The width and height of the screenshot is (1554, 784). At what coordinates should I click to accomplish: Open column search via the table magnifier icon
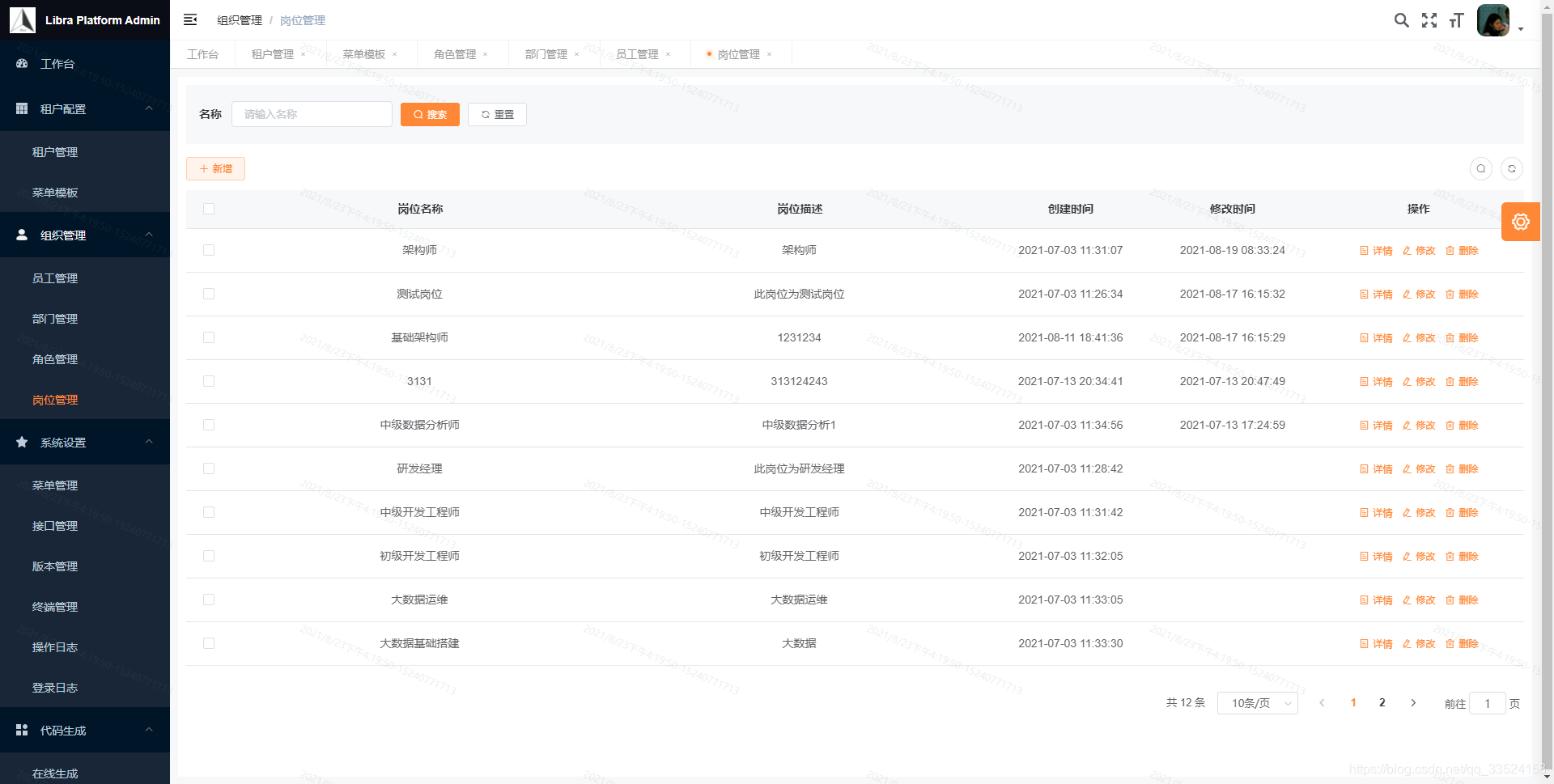[1481, 168]
